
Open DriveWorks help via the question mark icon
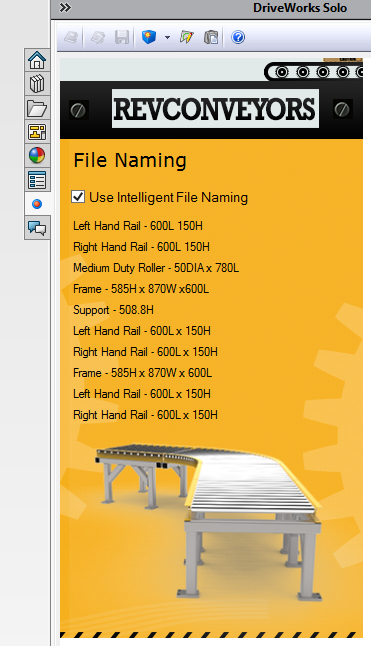point(238,37)
